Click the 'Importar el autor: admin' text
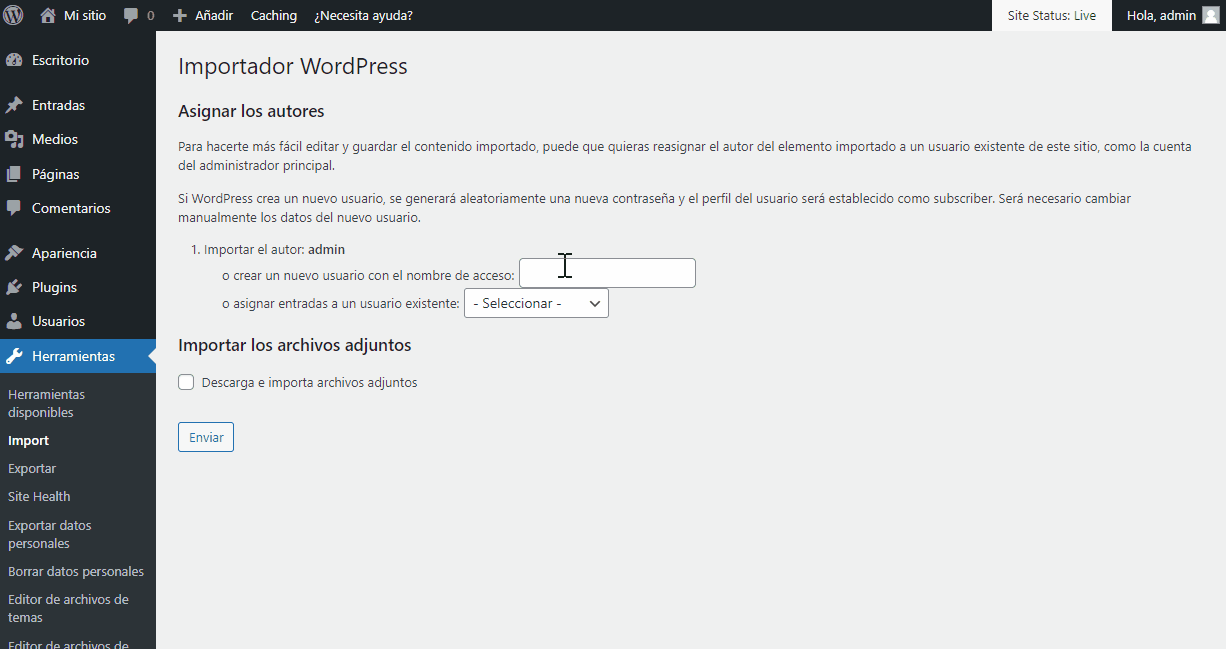Screen dimensions: 1226x649 274,249
